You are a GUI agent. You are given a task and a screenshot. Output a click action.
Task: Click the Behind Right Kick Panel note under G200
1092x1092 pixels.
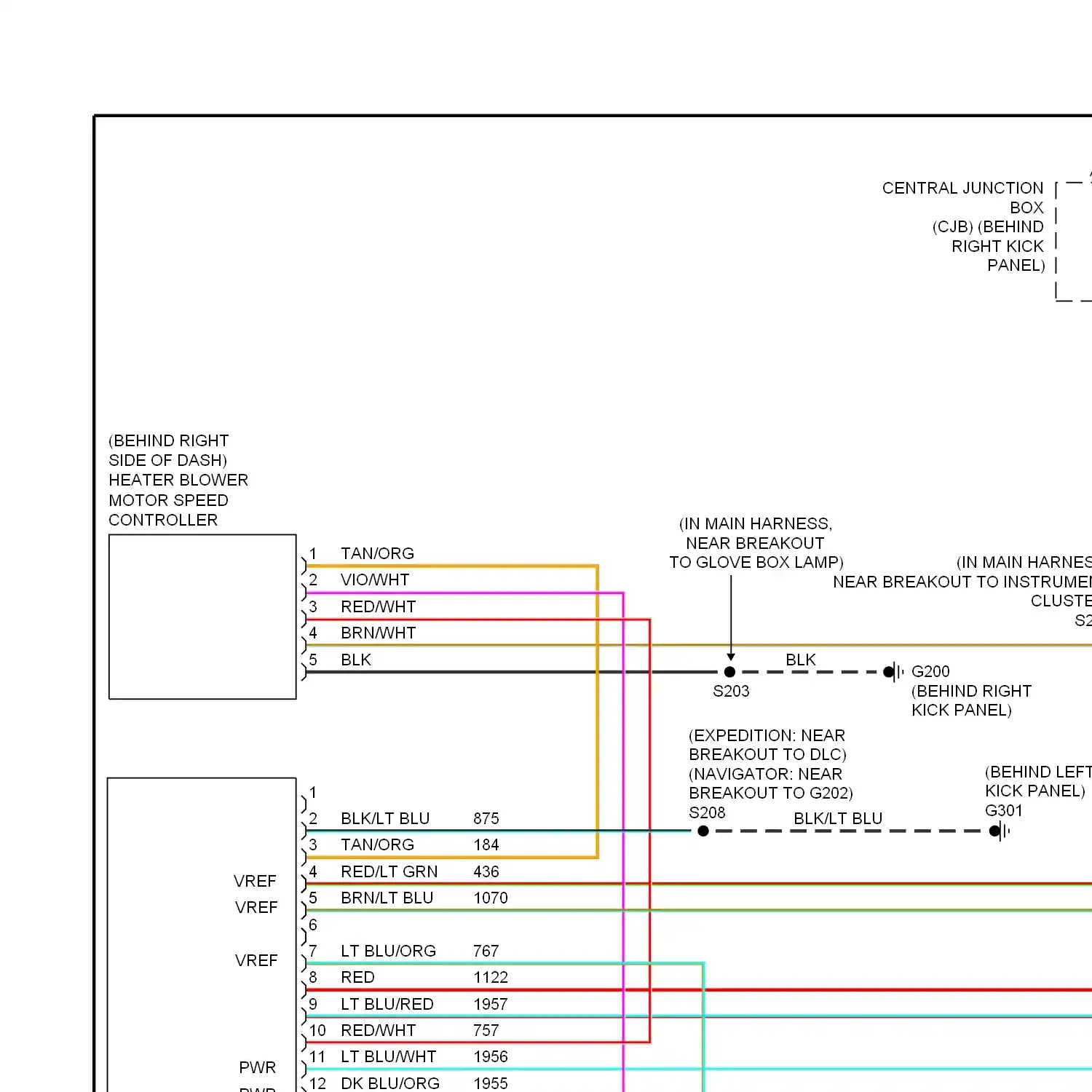(971, 700)
